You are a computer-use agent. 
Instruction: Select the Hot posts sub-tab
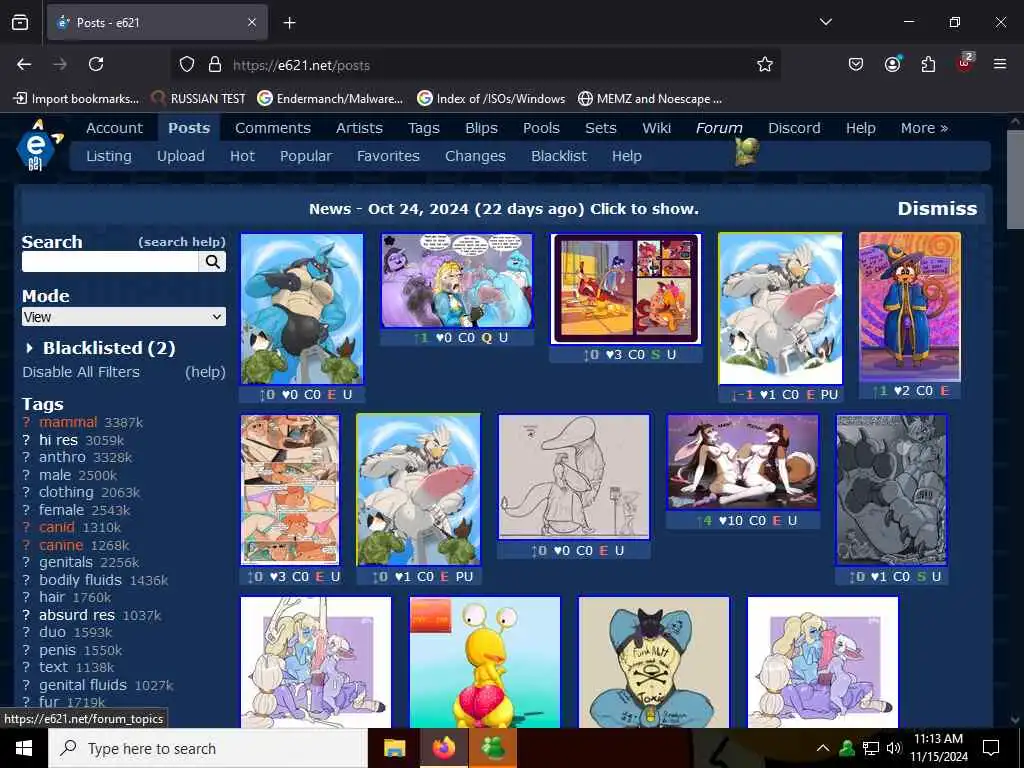[x=242, y=156]
